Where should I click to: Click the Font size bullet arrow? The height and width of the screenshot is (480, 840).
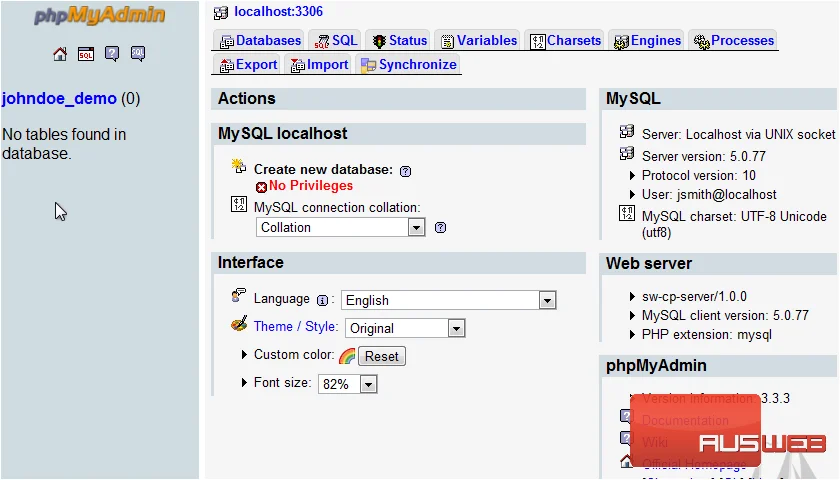(x=244, y=382)
